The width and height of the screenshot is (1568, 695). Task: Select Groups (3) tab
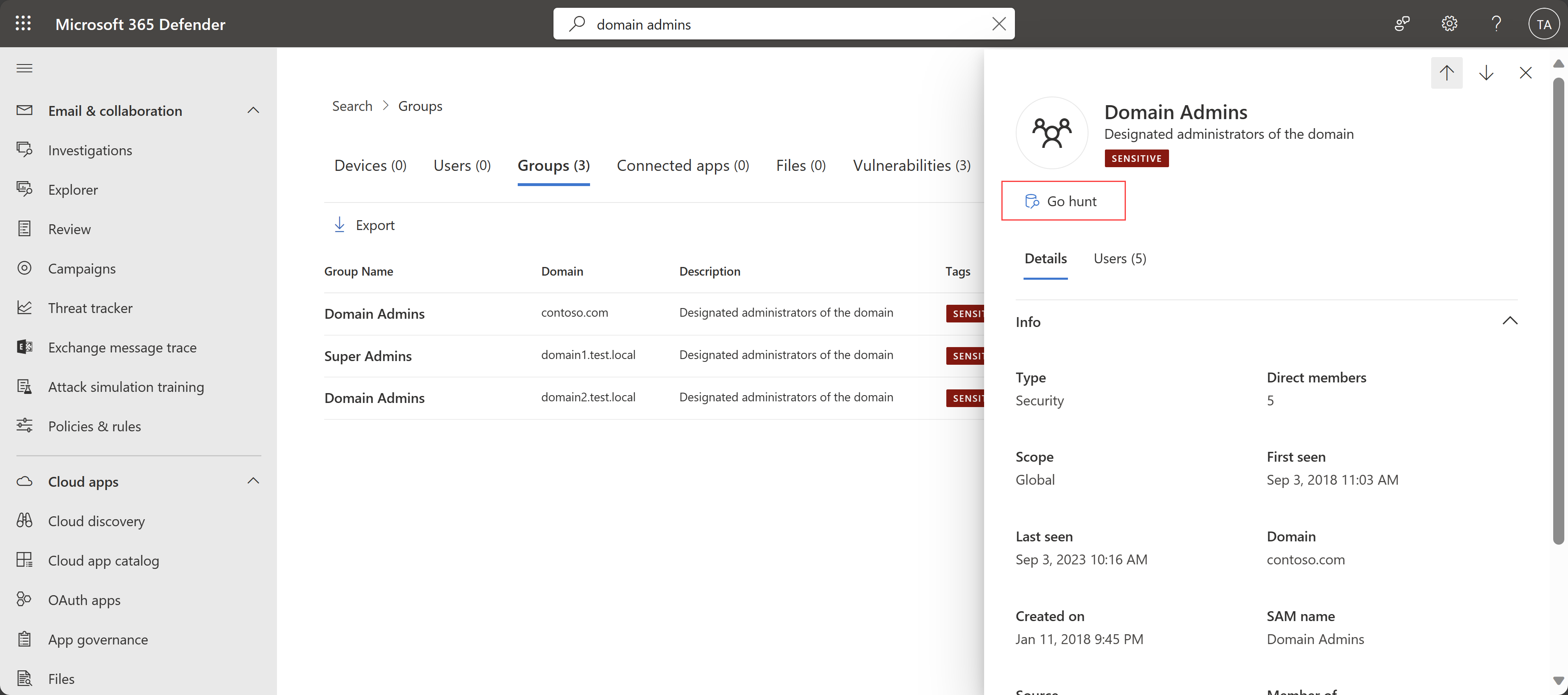pos(553,164)
